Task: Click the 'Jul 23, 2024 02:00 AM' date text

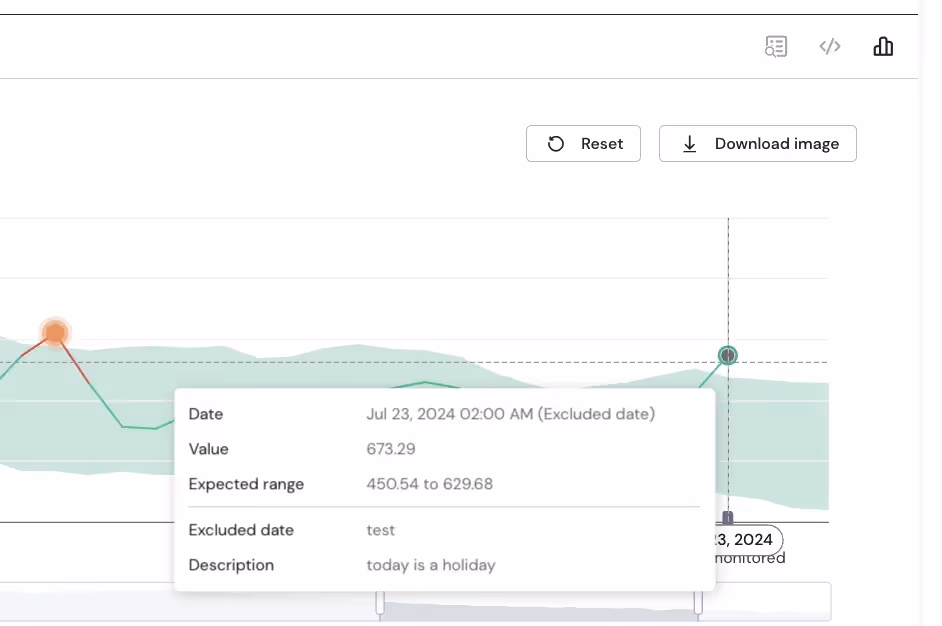Action: 449,414
